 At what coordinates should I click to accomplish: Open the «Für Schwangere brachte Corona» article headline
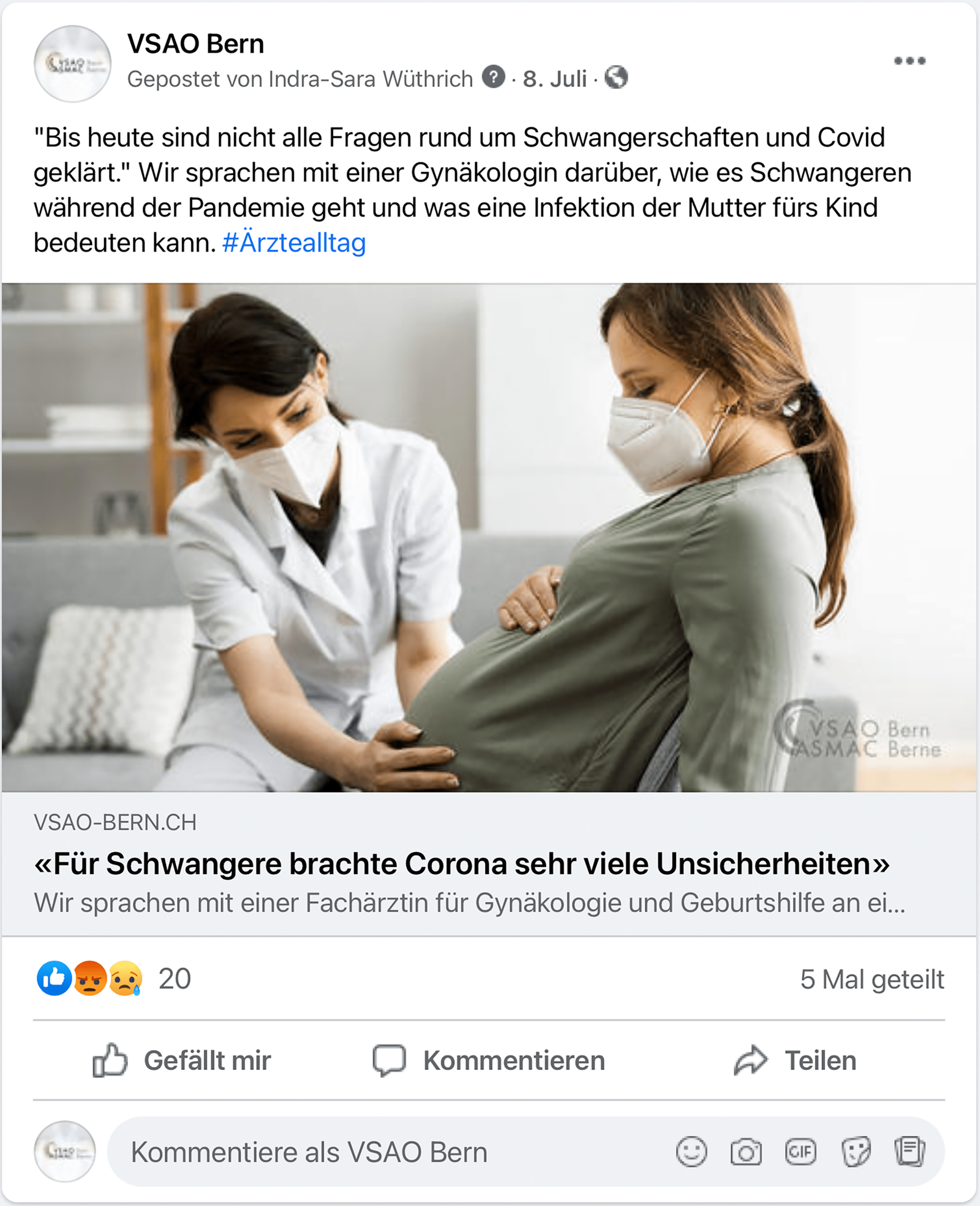click(x=462, y=864)
